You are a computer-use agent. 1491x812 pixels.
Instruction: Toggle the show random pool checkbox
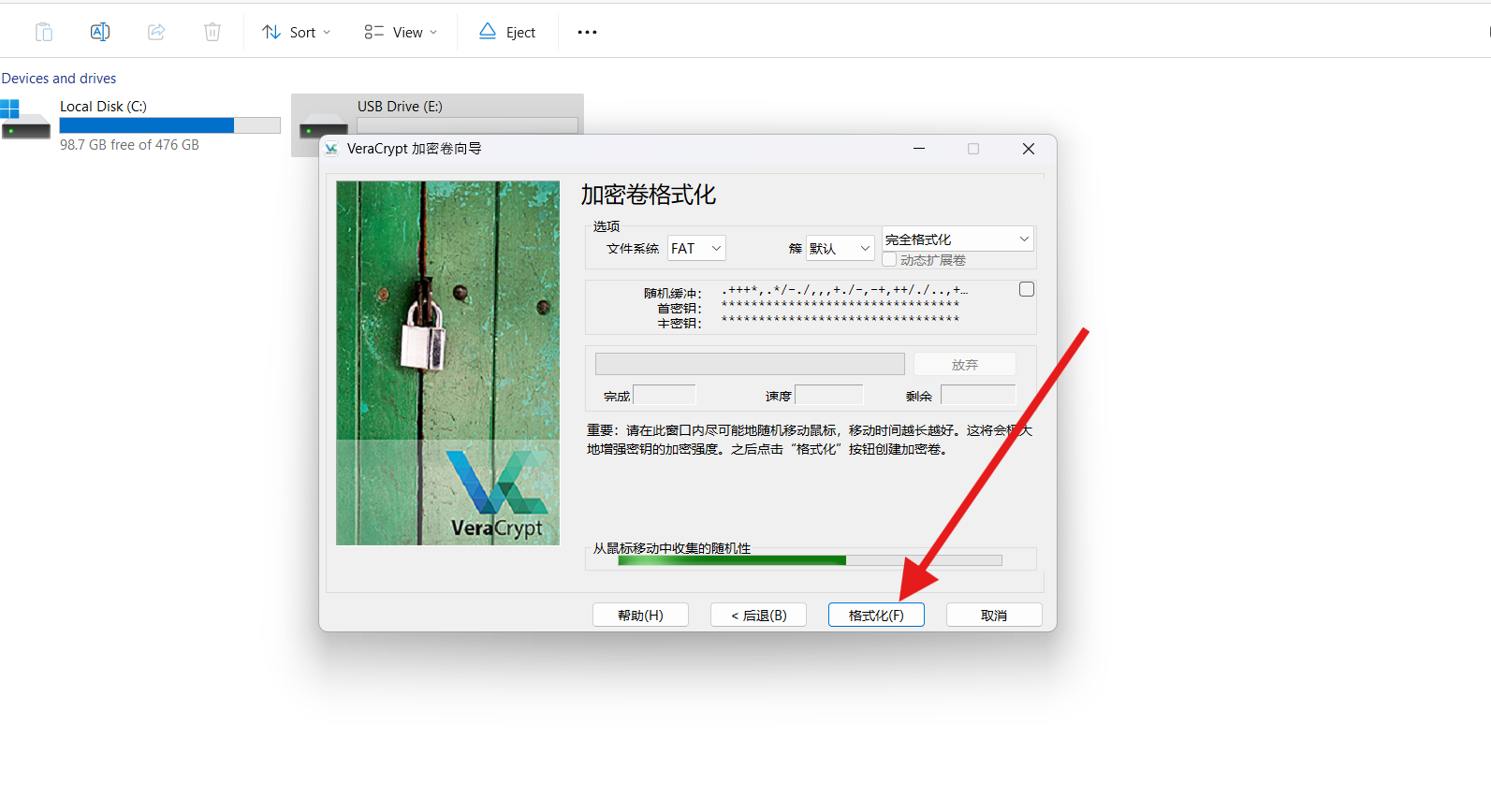pyautogui.click(x=1027, y=289)
